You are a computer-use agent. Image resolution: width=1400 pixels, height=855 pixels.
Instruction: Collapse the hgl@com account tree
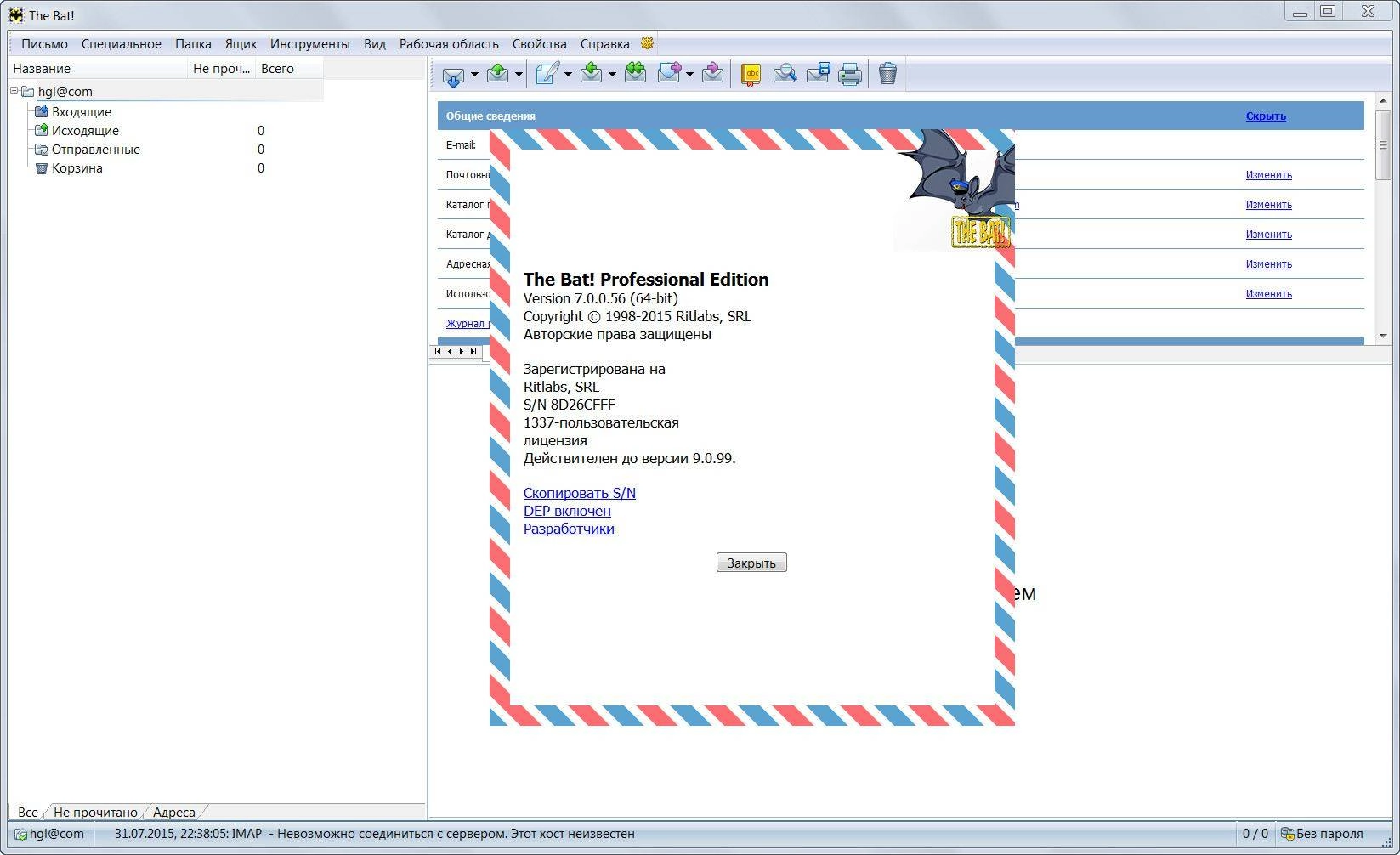(x=14, y=91)
